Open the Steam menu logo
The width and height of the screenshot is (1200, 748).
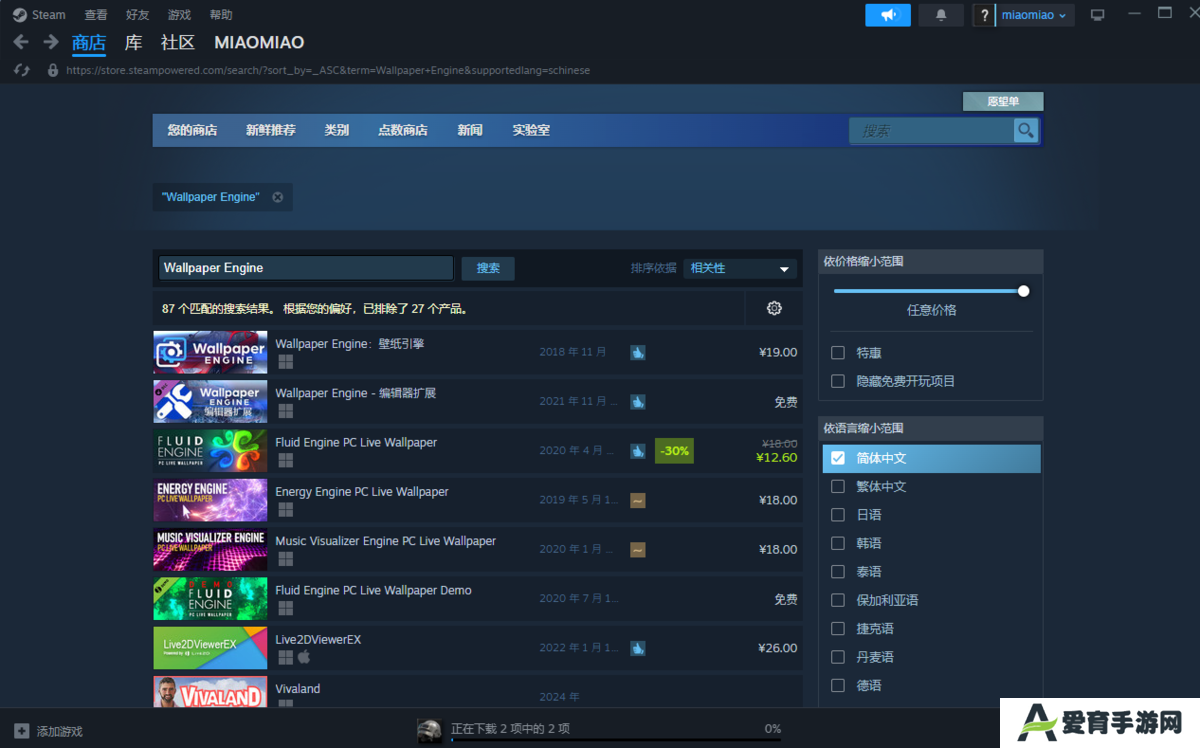coord(20,15)
